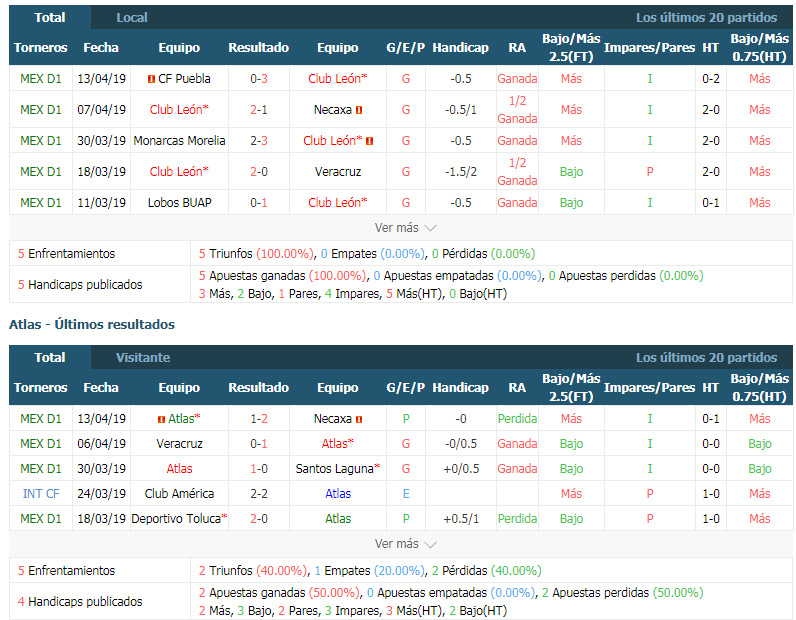Click red card icon beside Club León on 30/03/19
This screenshot has width=796, height=620.
(370, 141)
